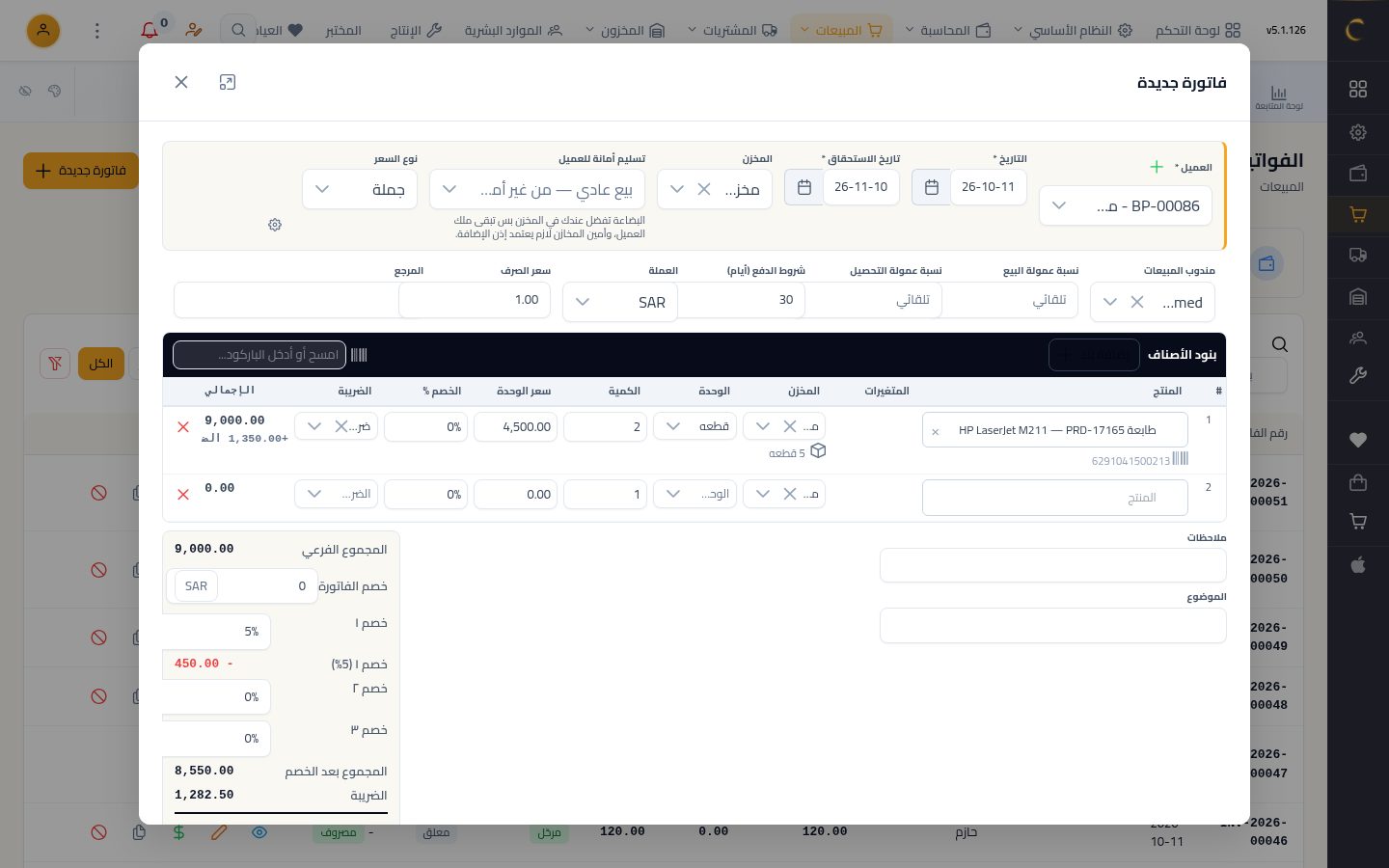Click the New Invoice button in background
This screenshot has width=1389, height=868.
click(x=81, y=171)
